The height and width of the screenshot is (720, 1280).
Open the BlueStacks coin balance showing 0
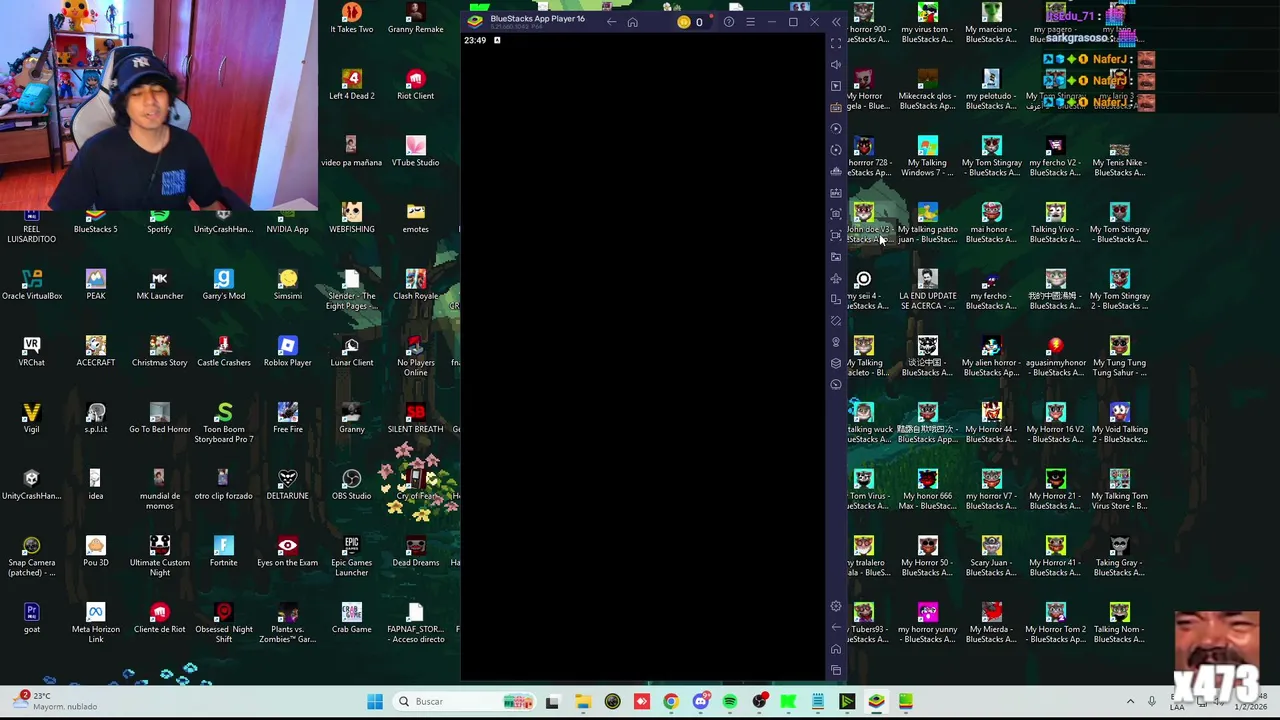pos(690,22)
